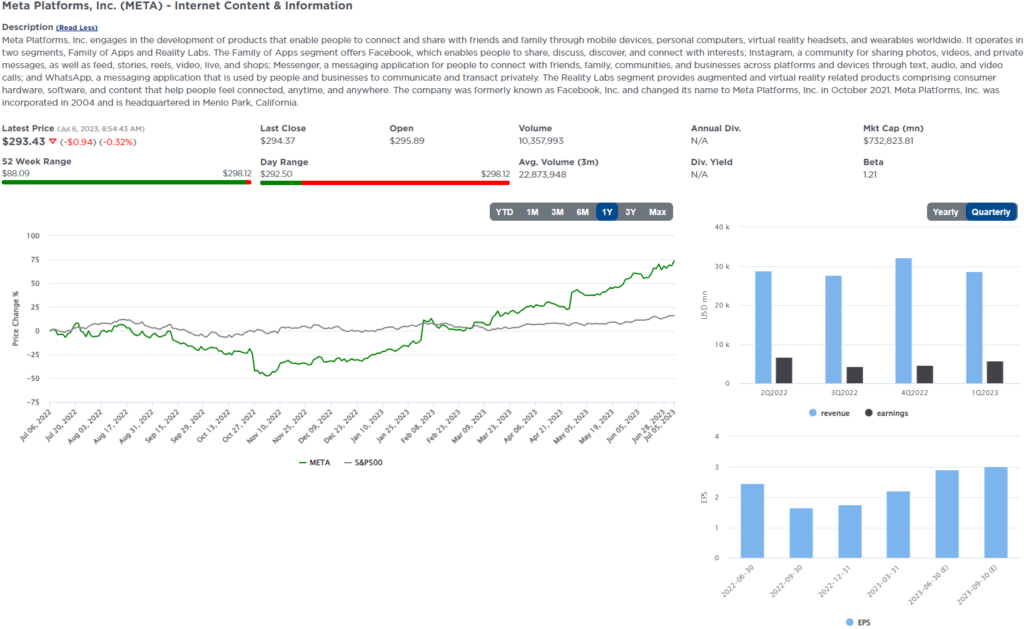The image size is (1024, 629).
Task: Select the 1M chart range
Action: pyautogui.click(x=532, y=212)
